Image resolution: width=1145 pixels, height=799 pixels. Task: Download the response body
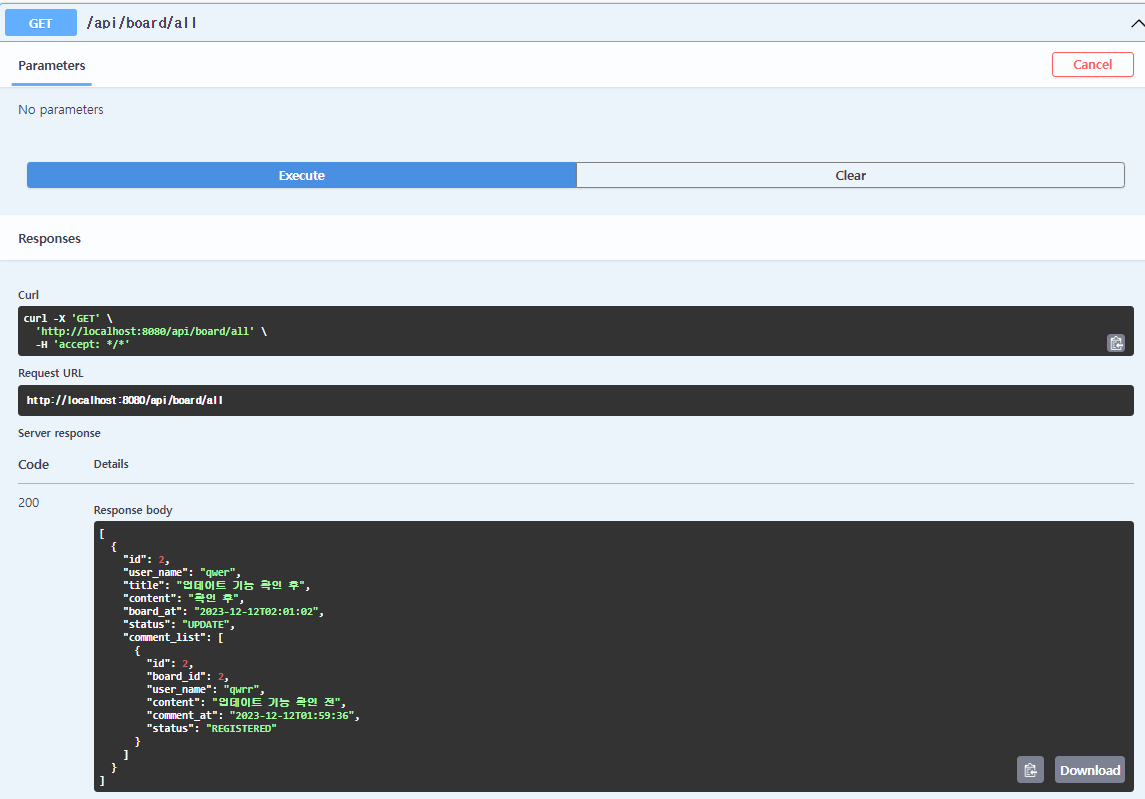(1090, 770)
